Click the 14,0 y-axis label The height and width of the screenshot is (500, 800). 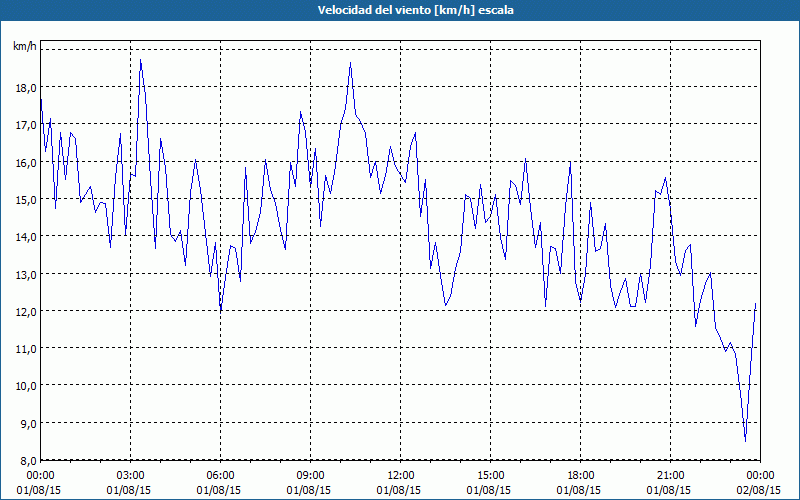pyautogui.click(x=26, y=237)
